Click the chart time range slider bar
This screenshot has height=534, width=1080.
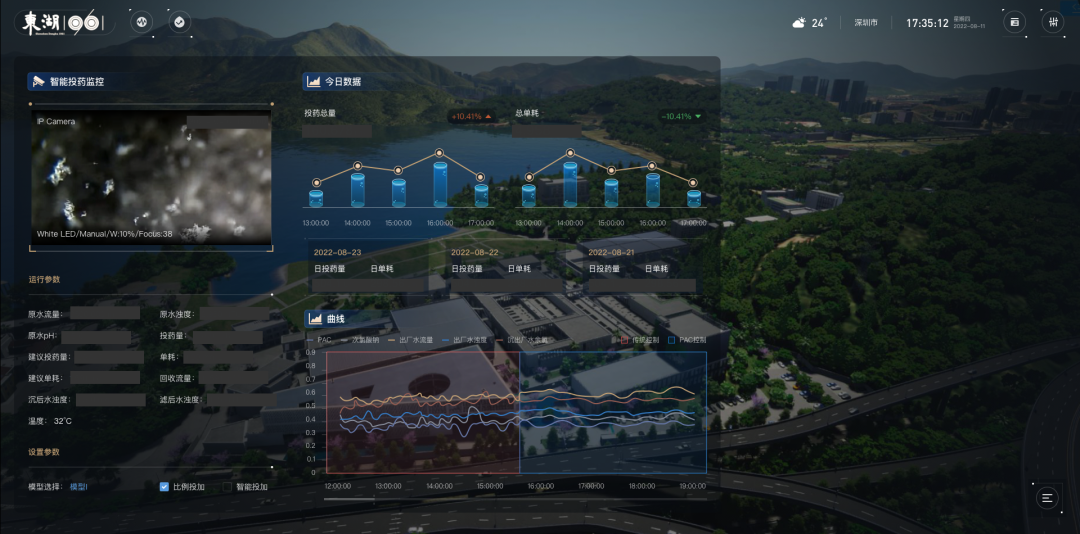click(x=349, y=498)
